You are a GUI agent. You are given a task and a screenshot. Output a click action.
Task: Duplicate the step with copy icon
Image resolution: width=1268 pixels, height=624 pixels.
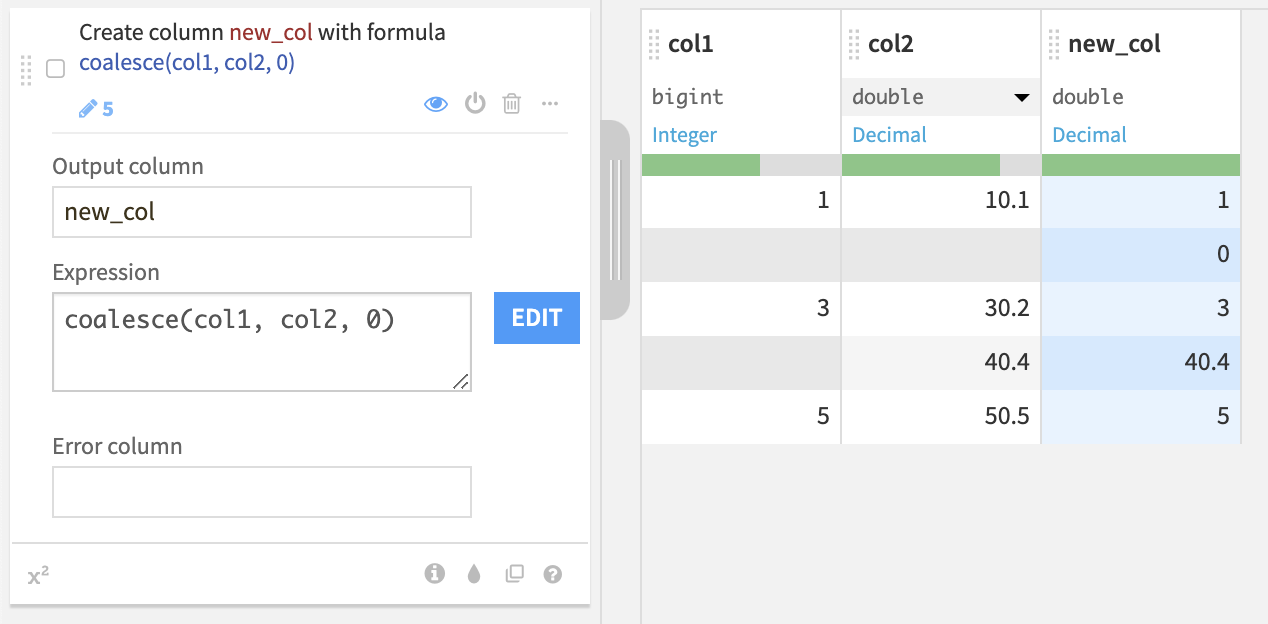(514, 574)
